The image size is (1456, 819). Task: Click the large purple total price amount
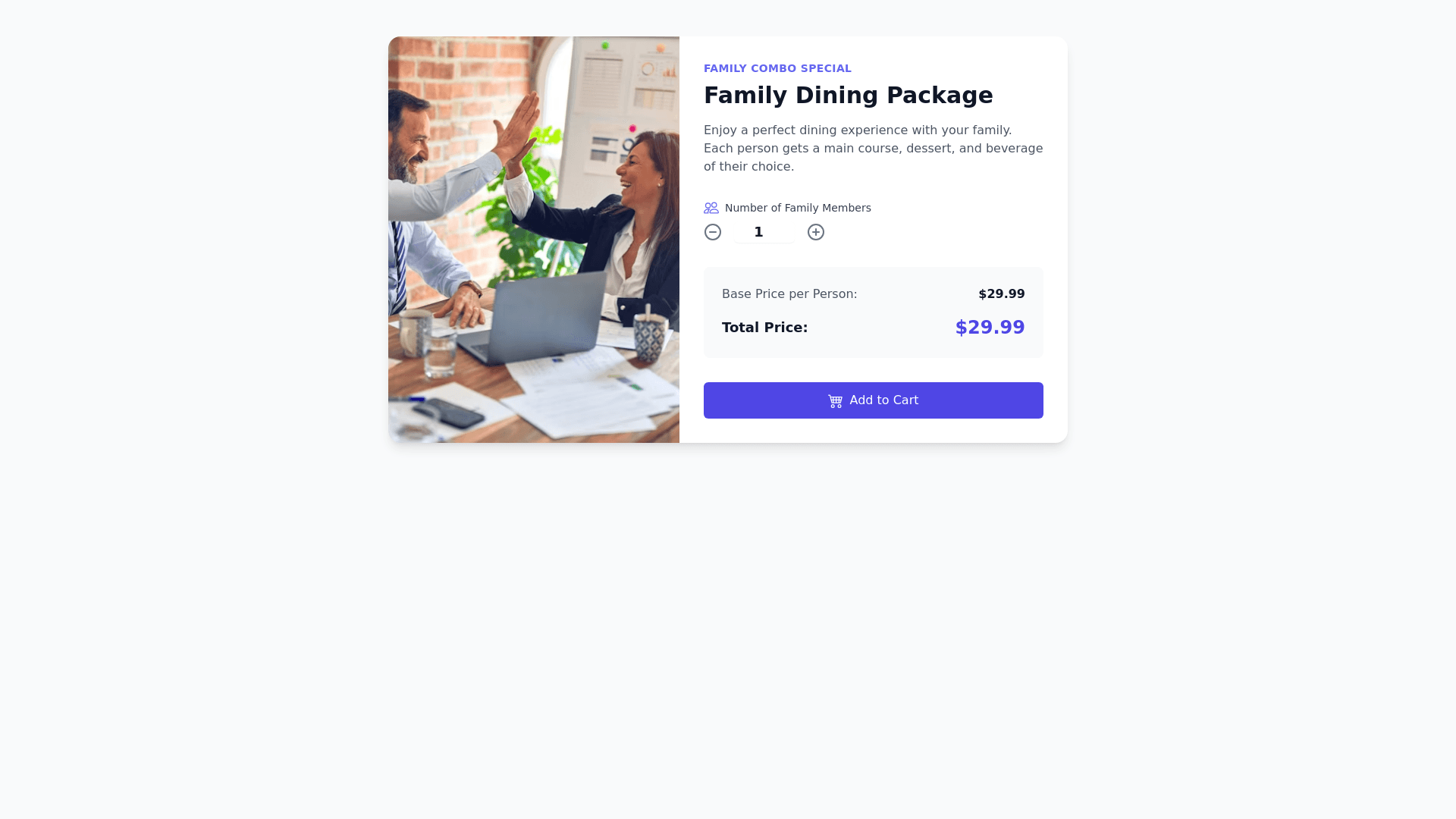[x=990, y=328]
